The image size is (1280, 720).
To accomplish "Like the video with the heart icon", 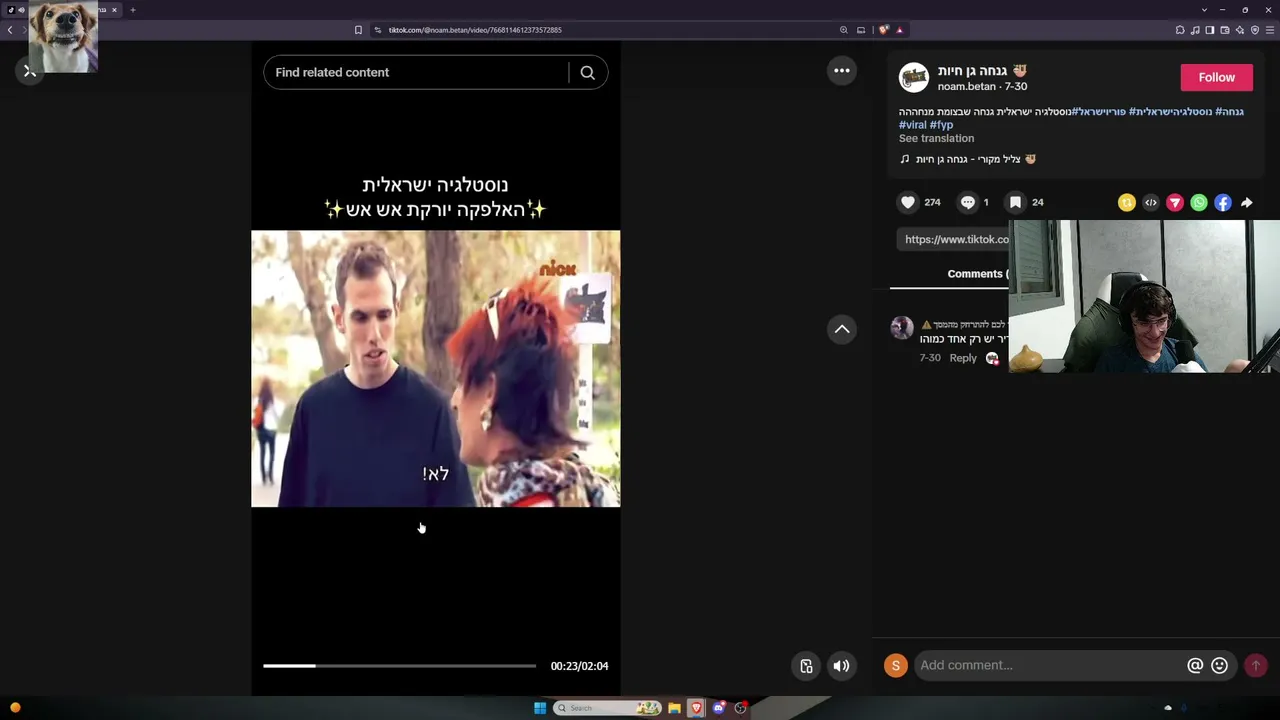I will 908,202.
